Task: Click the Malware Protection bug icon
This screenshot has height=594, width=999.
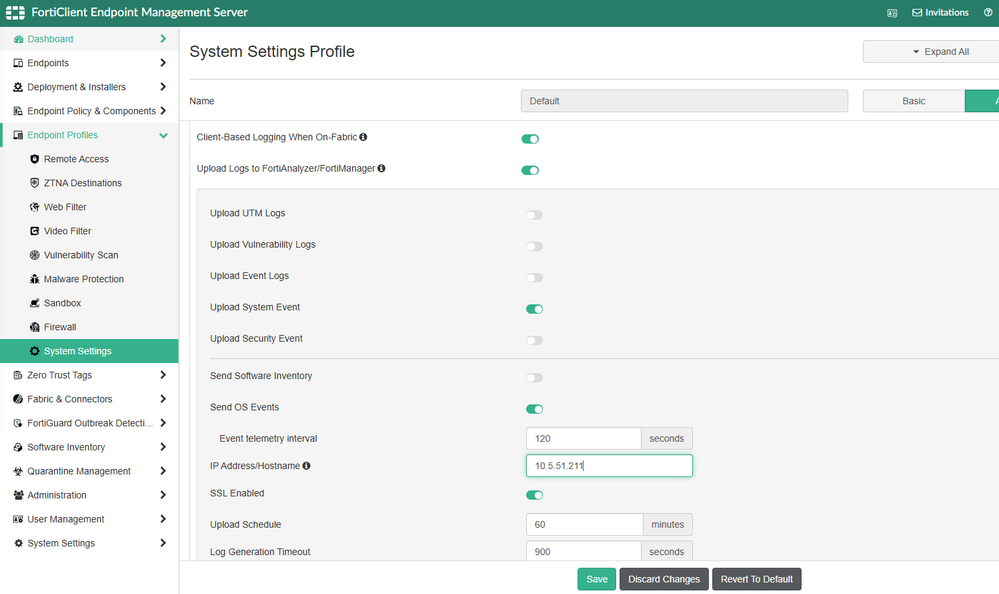Action: (35, 279)
